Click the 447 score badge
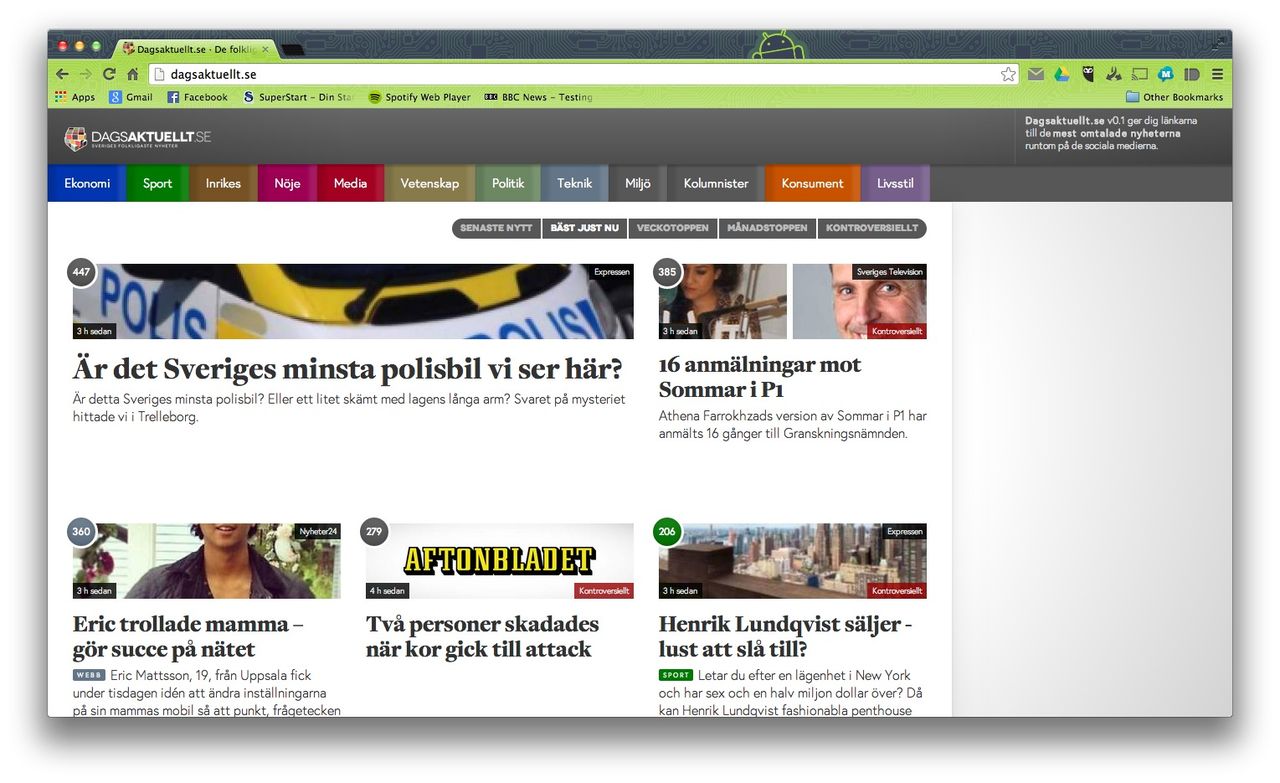 point(81,272)
